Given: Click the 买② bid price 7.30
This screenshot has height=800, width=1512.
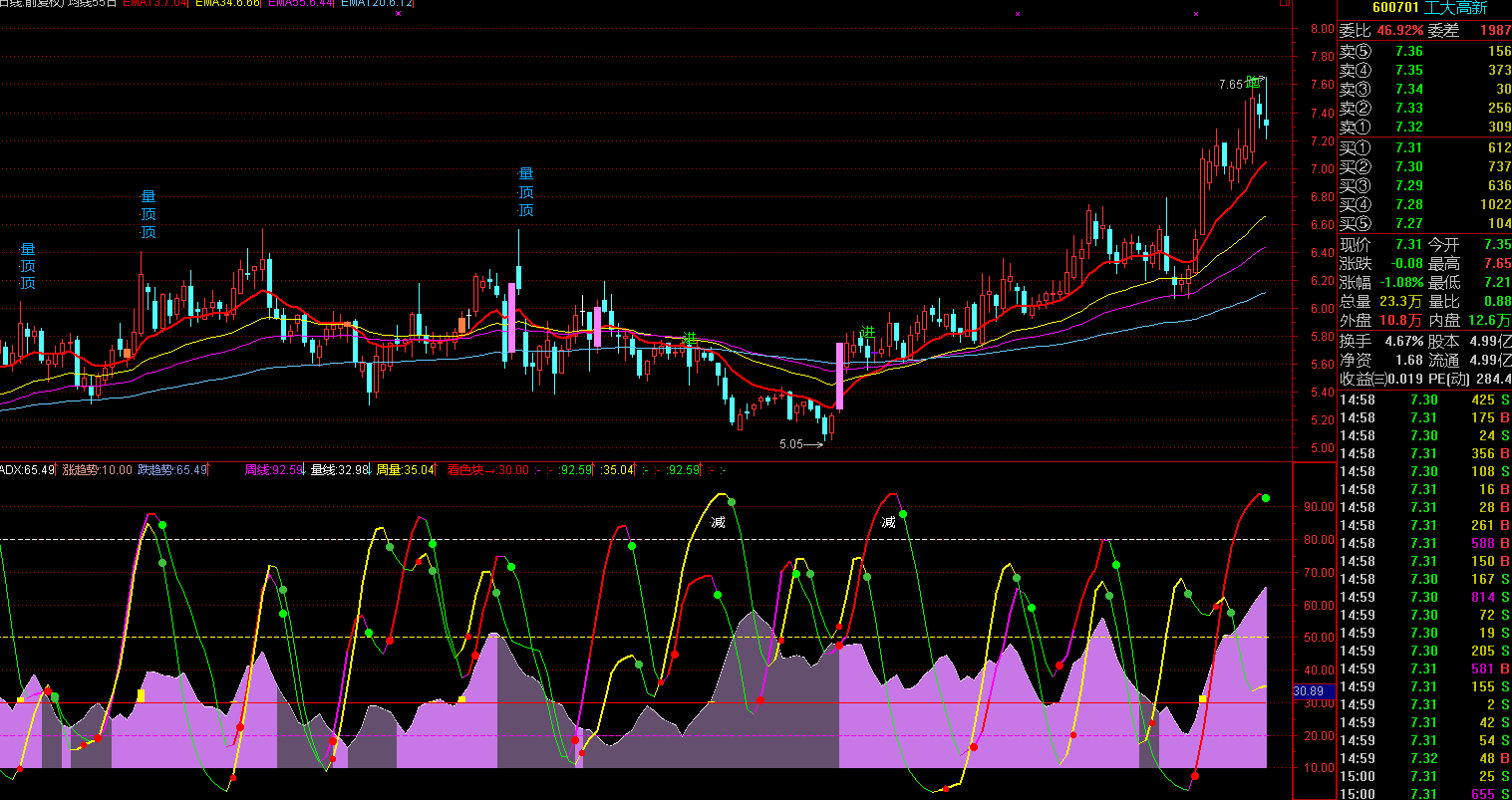Looking at the screenshot, I should 1409,167.
